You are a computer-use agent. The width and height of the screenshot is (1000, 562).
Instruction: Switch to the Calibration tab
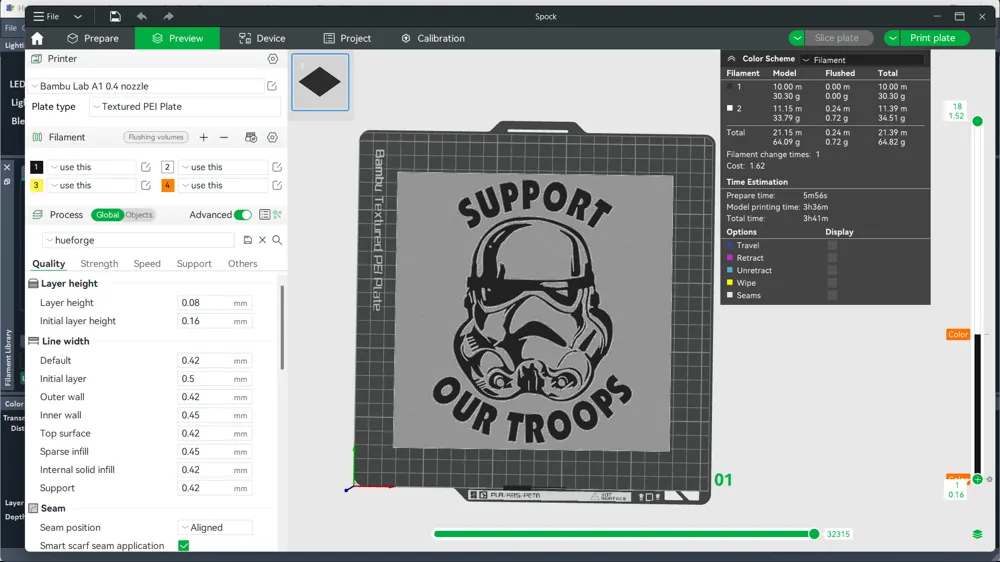pyautogui.click(x=433, y=38)
